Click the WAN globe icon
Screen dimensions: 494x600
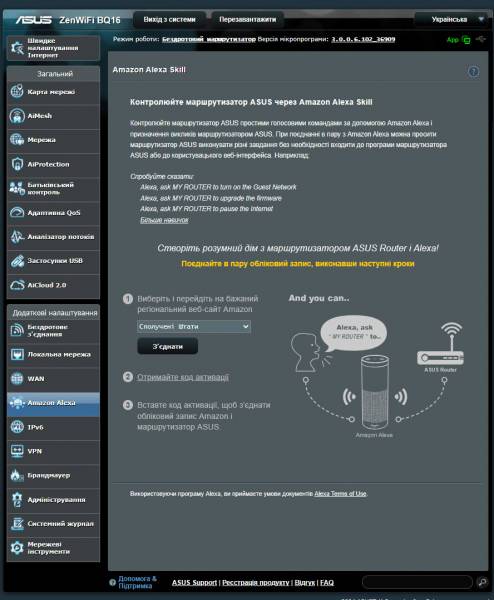coord(17,378)
